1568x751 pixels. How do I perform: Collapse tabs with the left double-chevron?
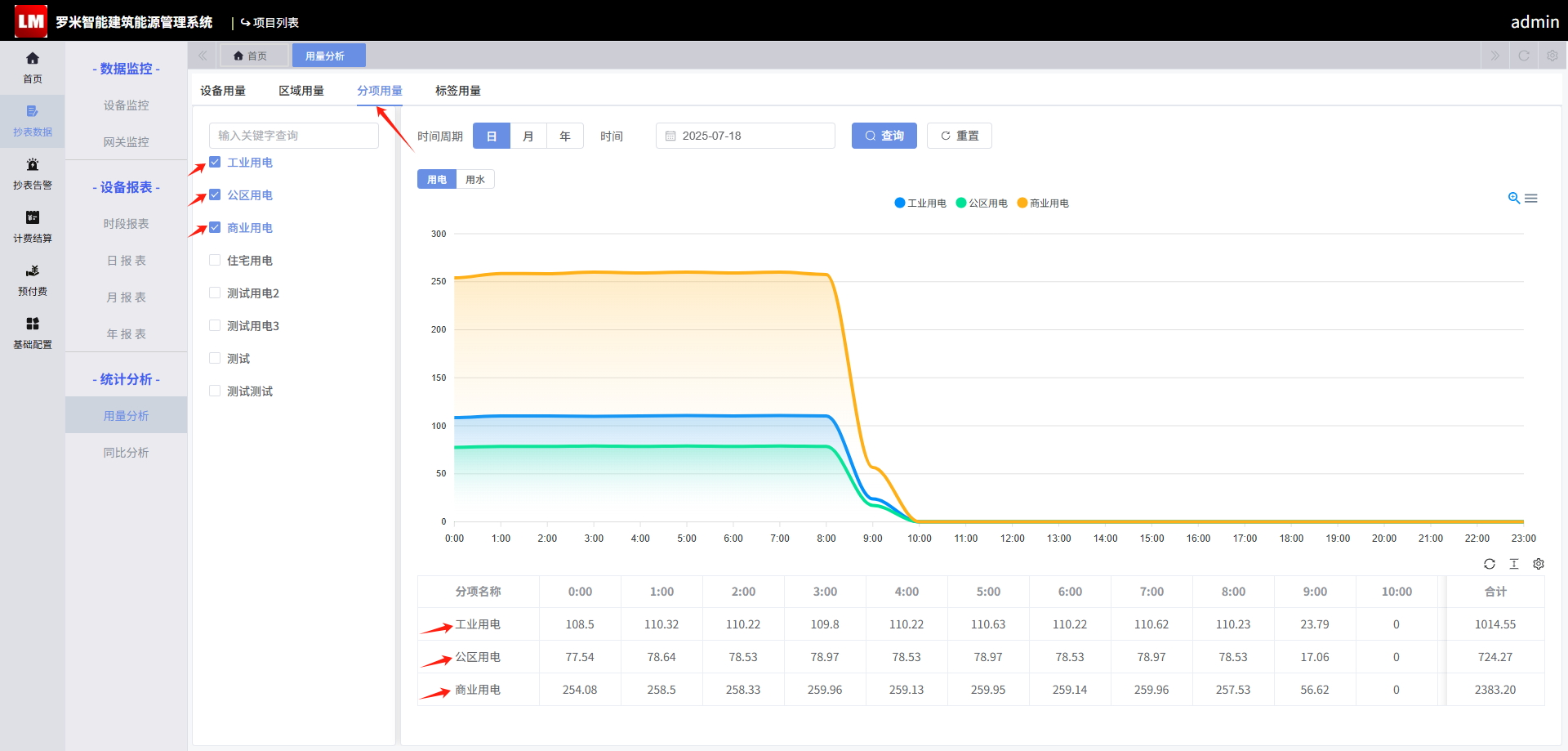[x=203, y=56]
